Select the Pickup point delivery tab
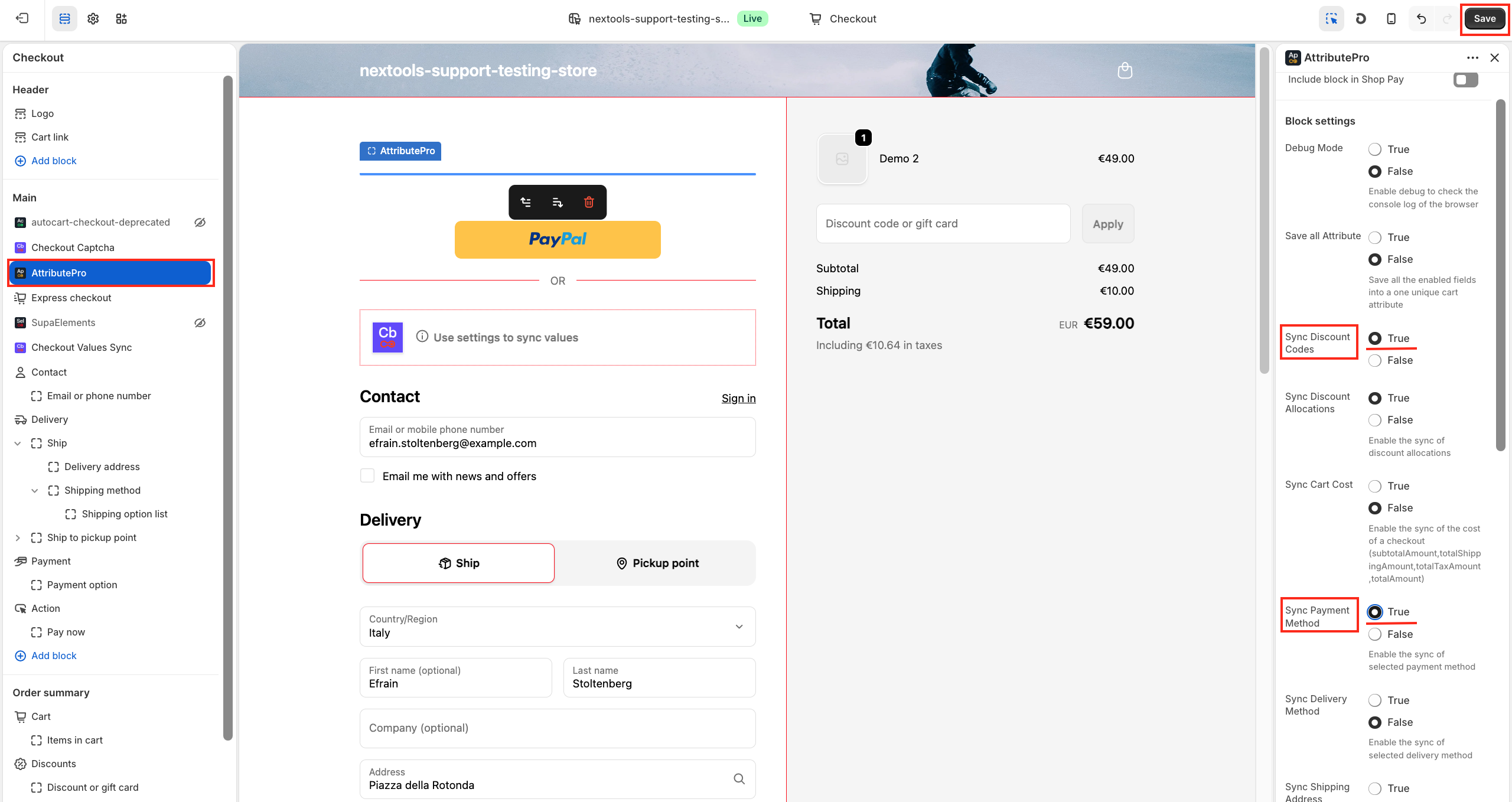Screen dimensions: 1512x802 pyautogui.click(x=657, y=563)
